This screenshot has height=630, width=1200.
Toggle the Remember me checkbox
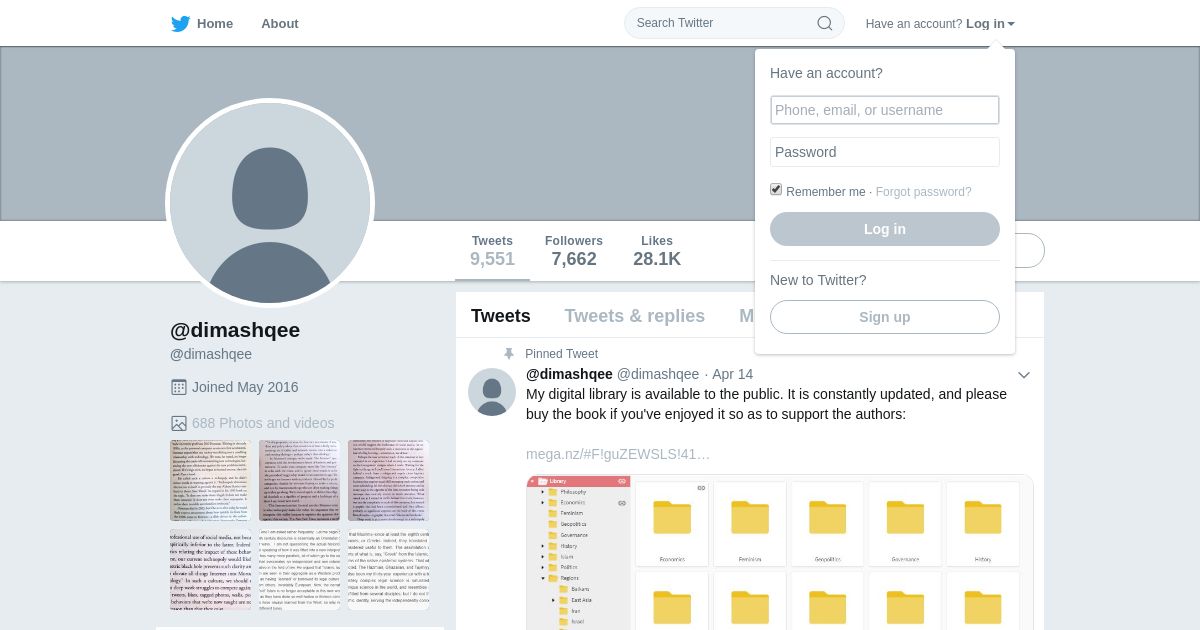(776, 189)
